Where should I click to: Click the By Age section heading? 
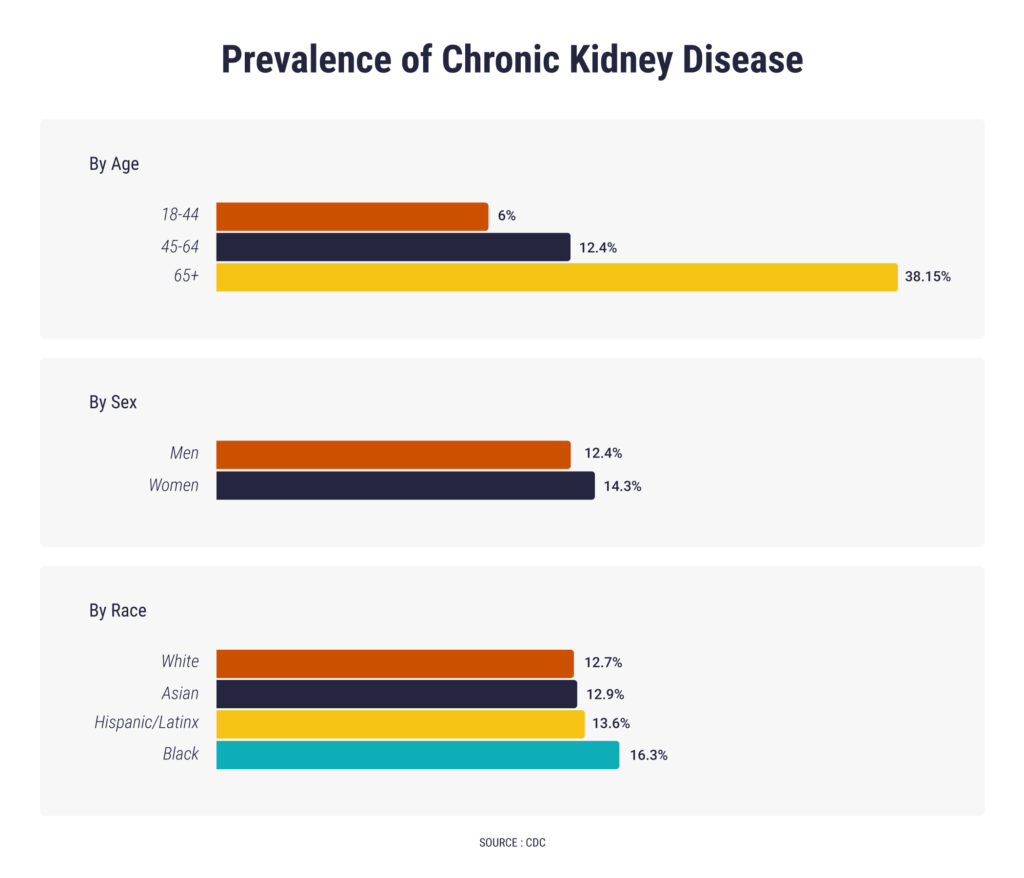coord(114,164)
